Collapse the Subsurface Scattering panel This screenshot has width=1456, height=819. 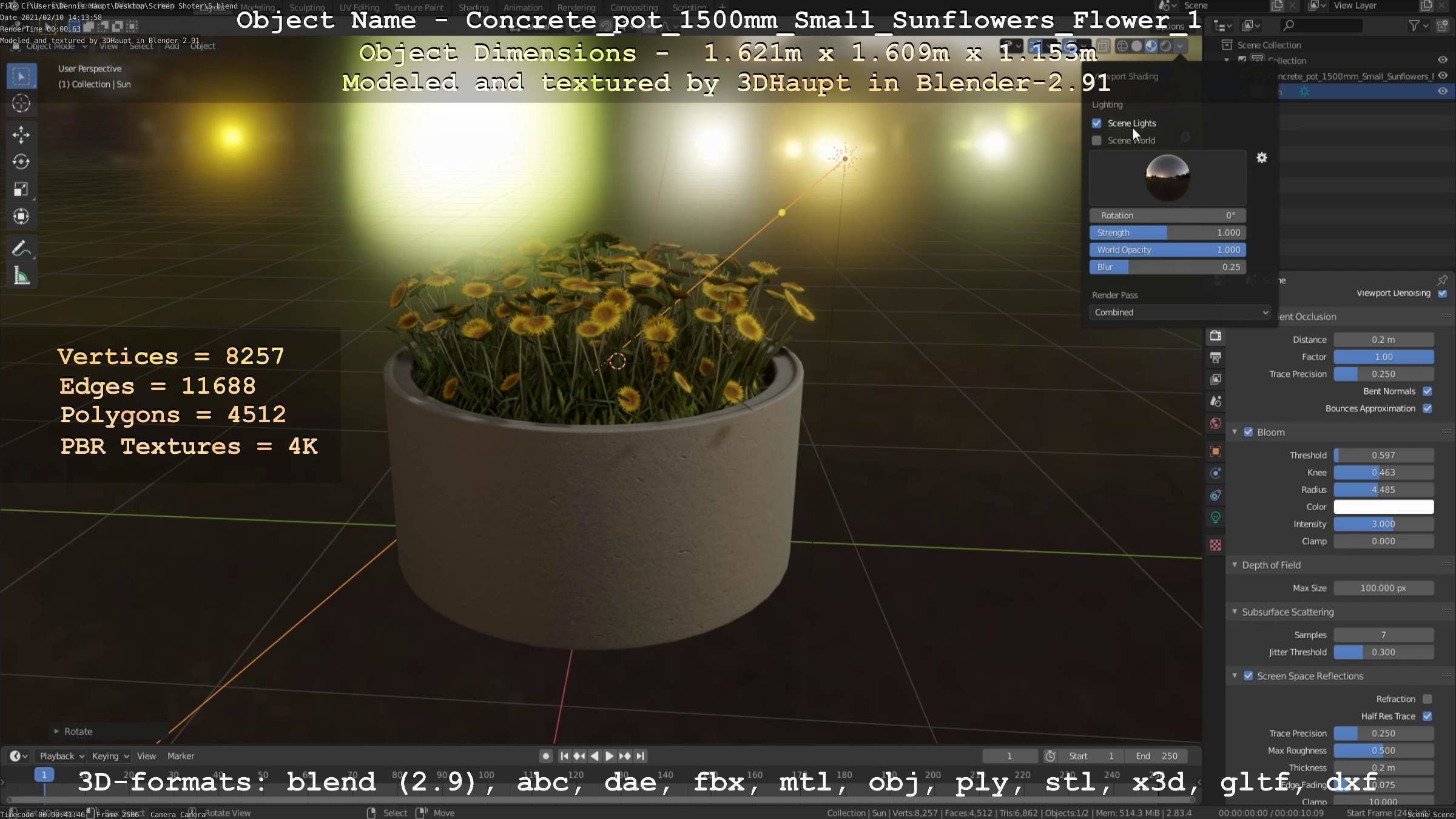[1235, 612]
